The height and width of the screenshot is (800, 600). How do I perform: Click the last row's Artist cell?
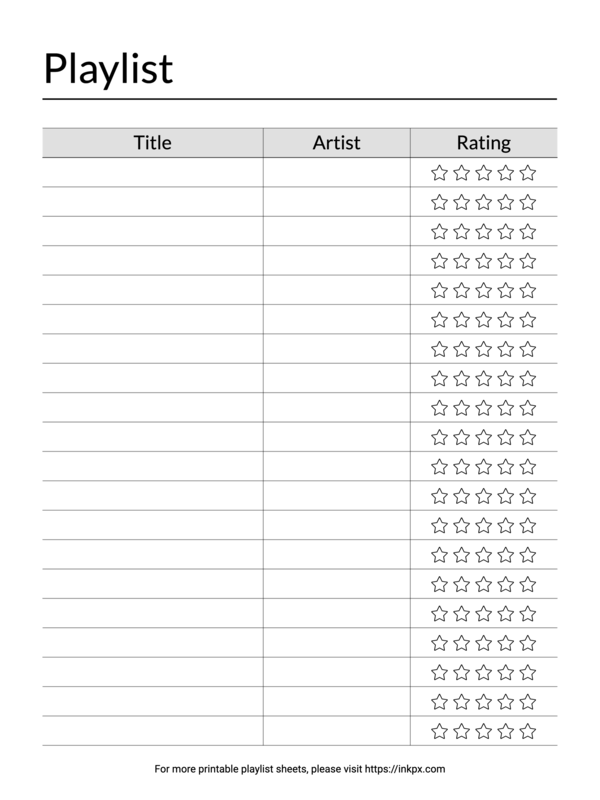(x=336, y=731)
